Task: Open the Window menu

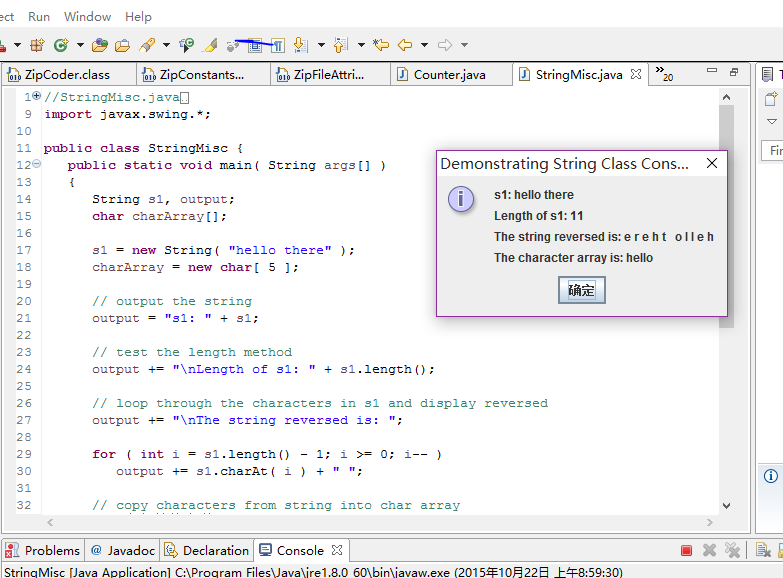Action: click(87, 16)
